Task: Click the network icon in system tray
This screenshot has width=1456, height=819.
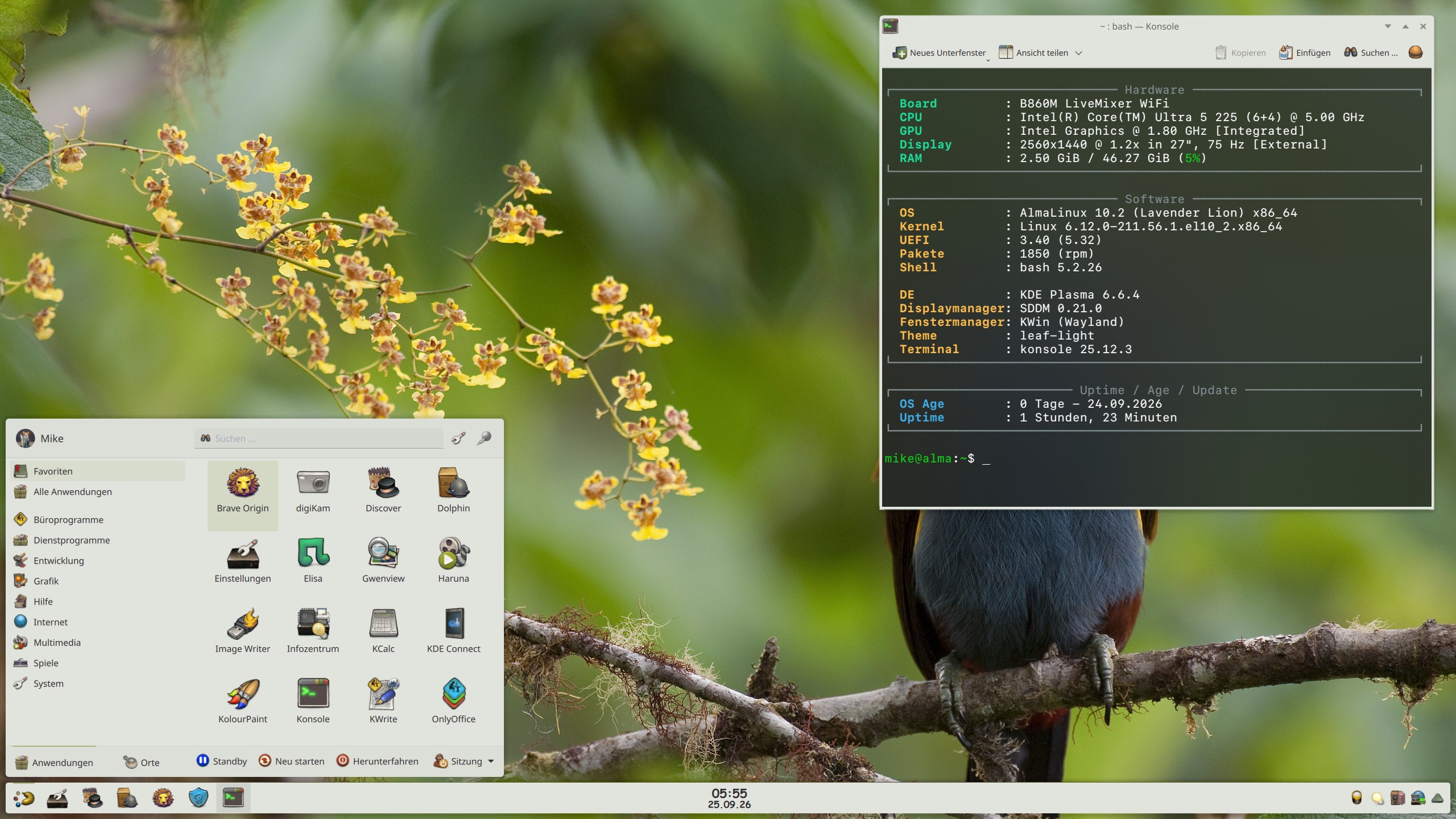Action: (1418, 799)
